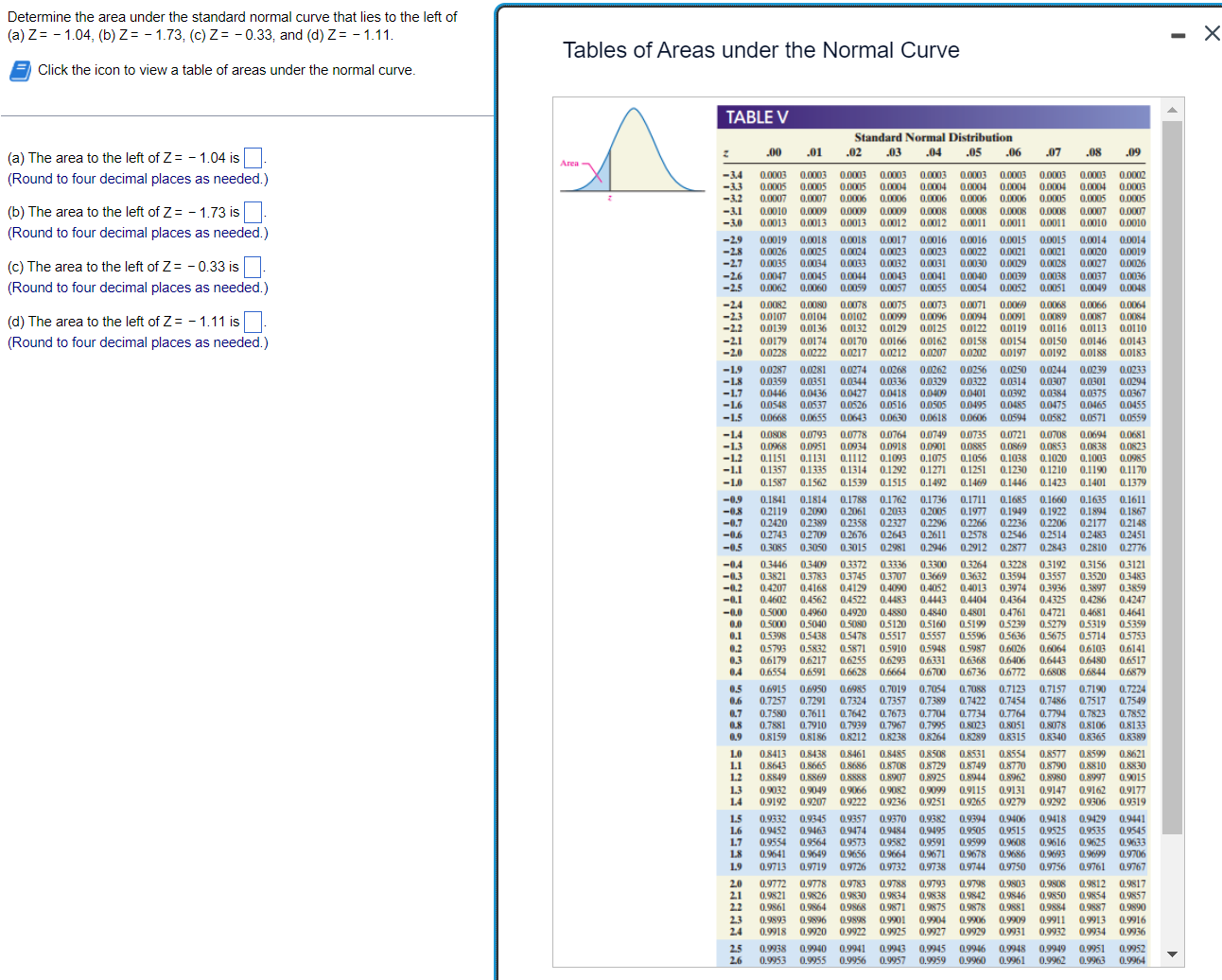Click the answer box for part (a)
The height and width of the screenshot is (980, 1222).
(252, 158)
